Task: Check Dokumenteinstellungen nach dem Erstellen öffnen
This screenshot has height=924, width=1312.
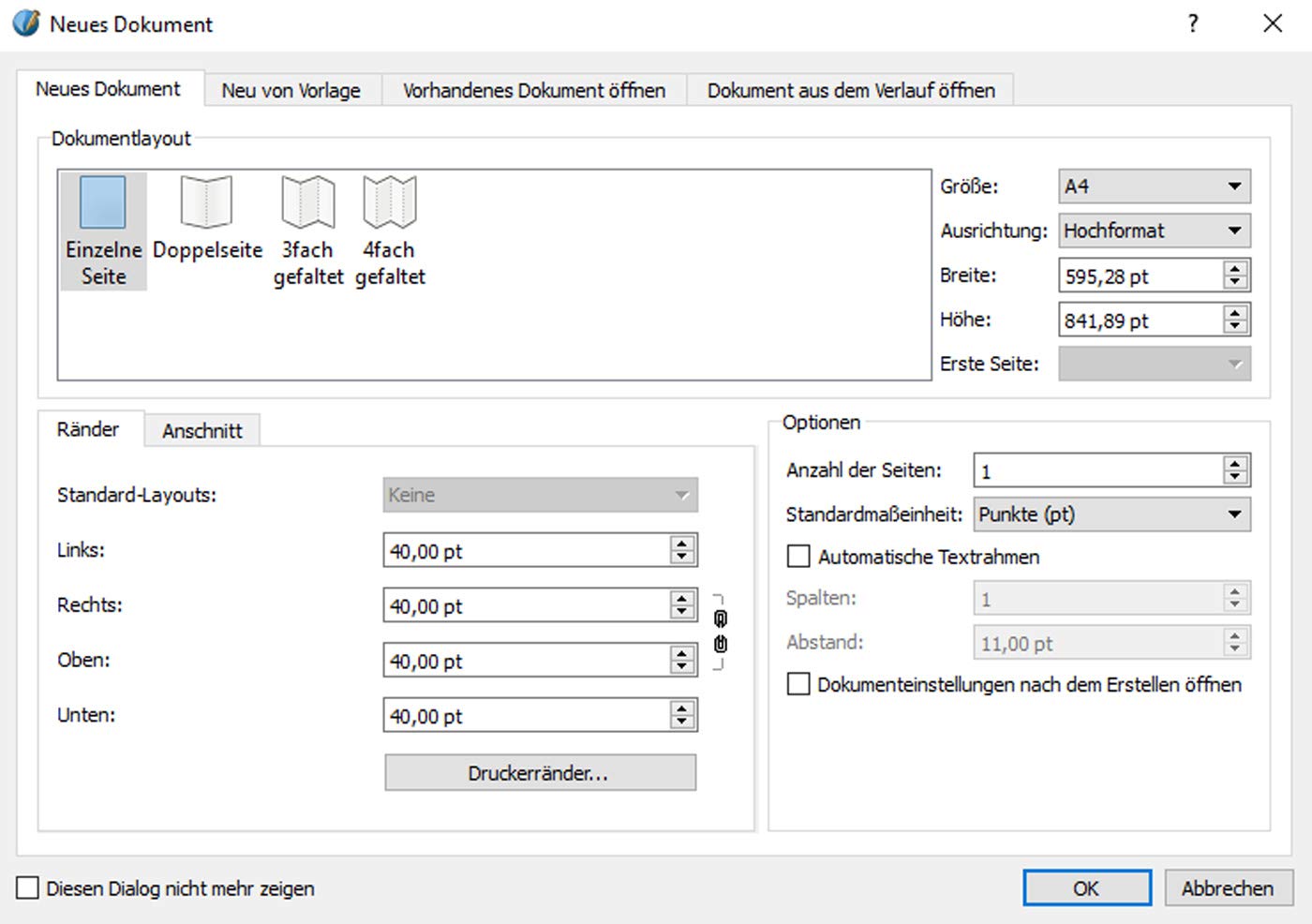Action: pyautogui.click(x=798, y=684)
